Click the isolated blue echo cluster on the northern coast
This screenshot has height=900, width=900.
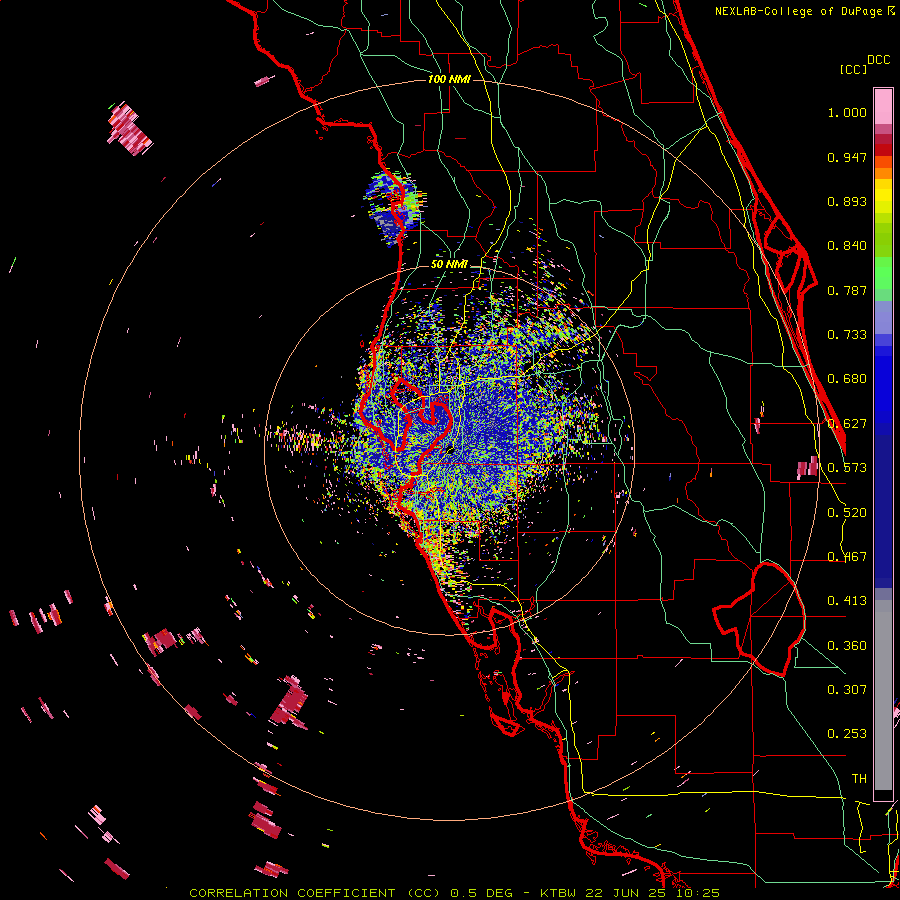point(395,207)
